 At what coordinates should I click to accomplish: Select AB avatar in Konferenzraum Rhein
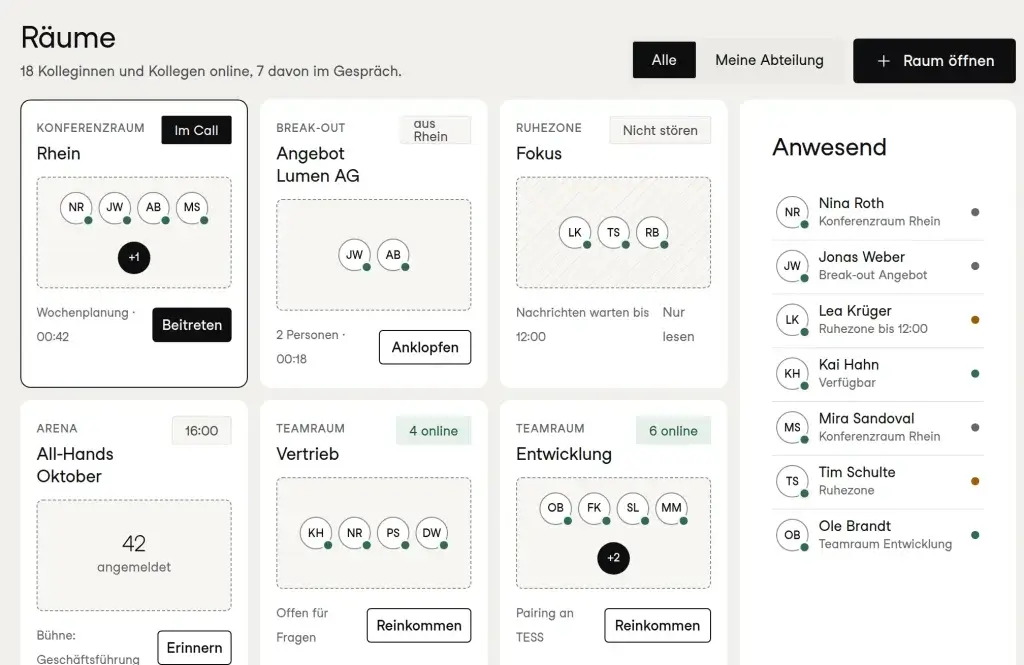point(153,207)
